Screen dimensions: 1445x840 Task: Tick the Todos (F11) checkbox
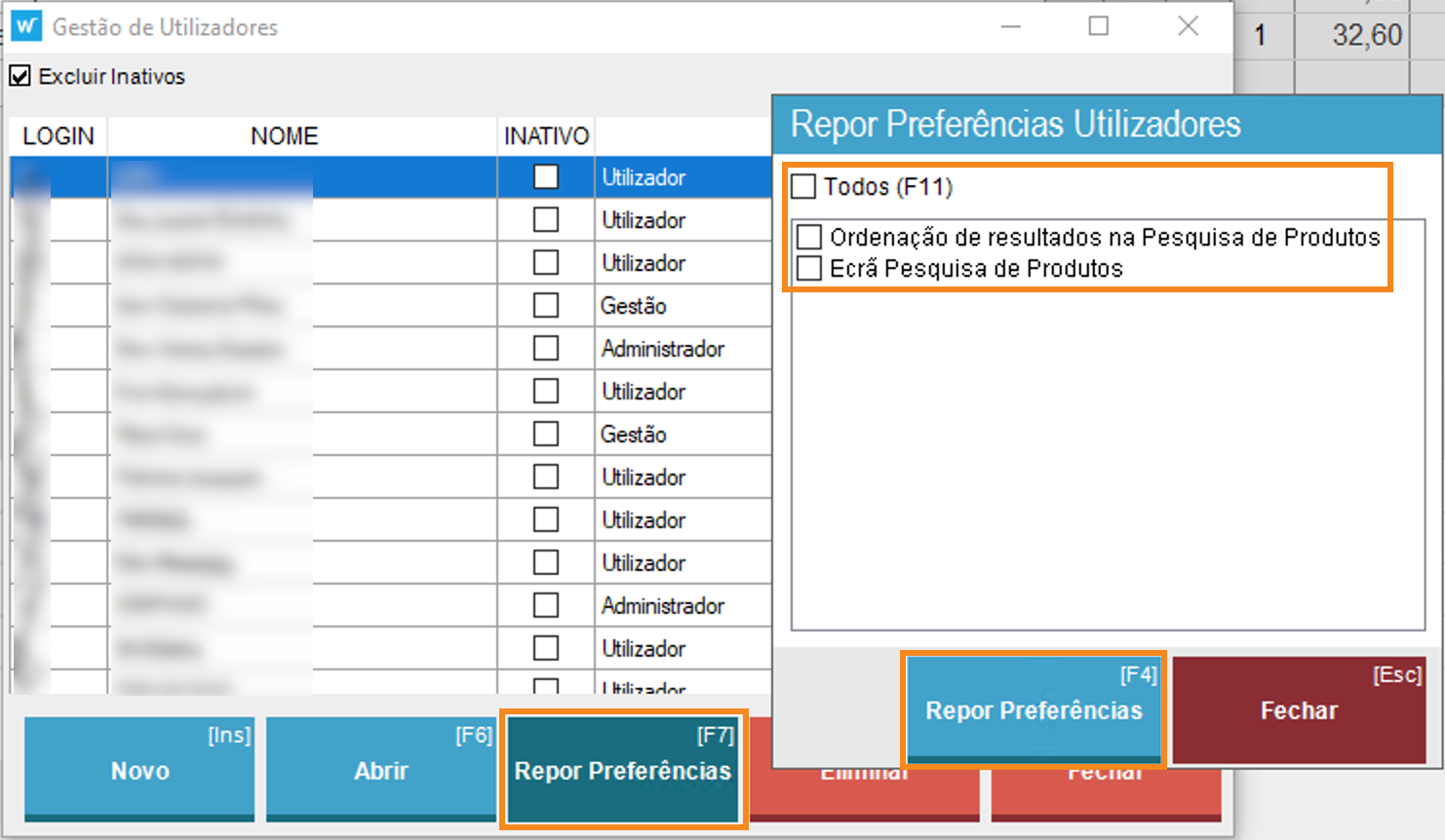(803, 186)
